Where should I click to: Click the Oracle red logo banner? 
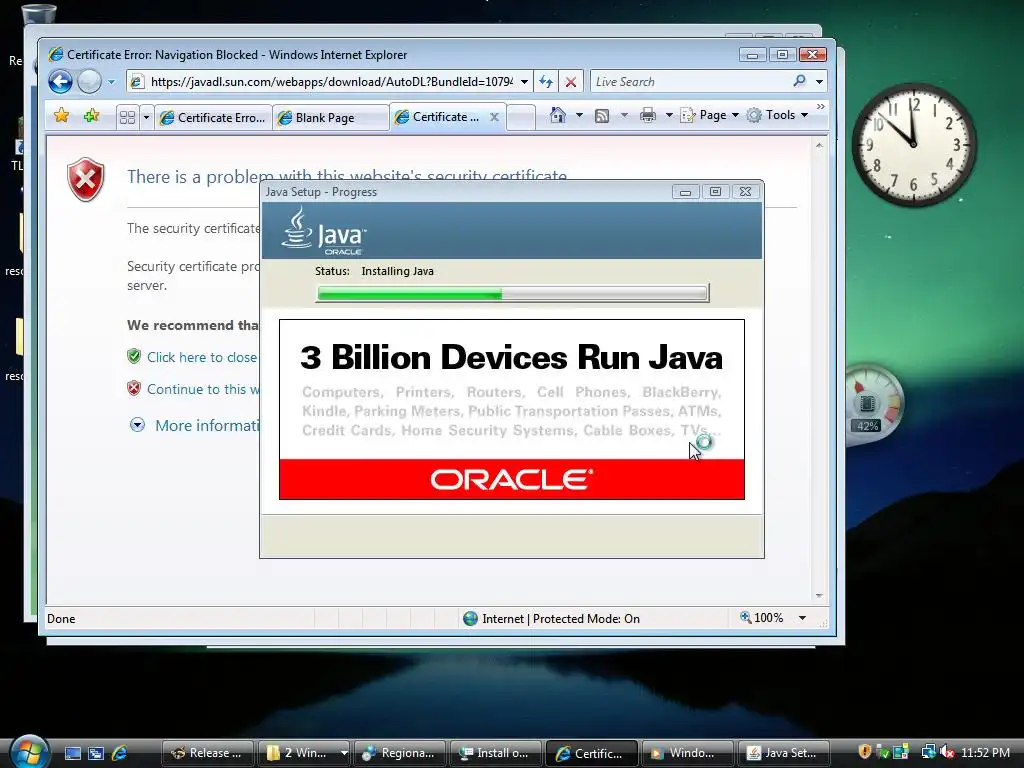click(x=511, y=479)
